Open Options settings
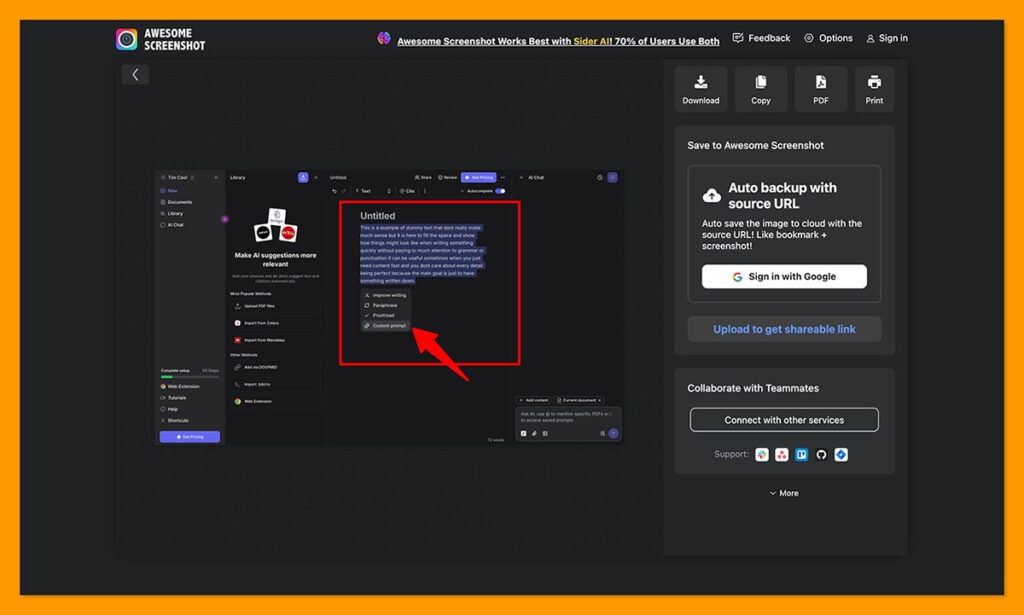This screenshot has width=1024, height=615. pos(828,38)
